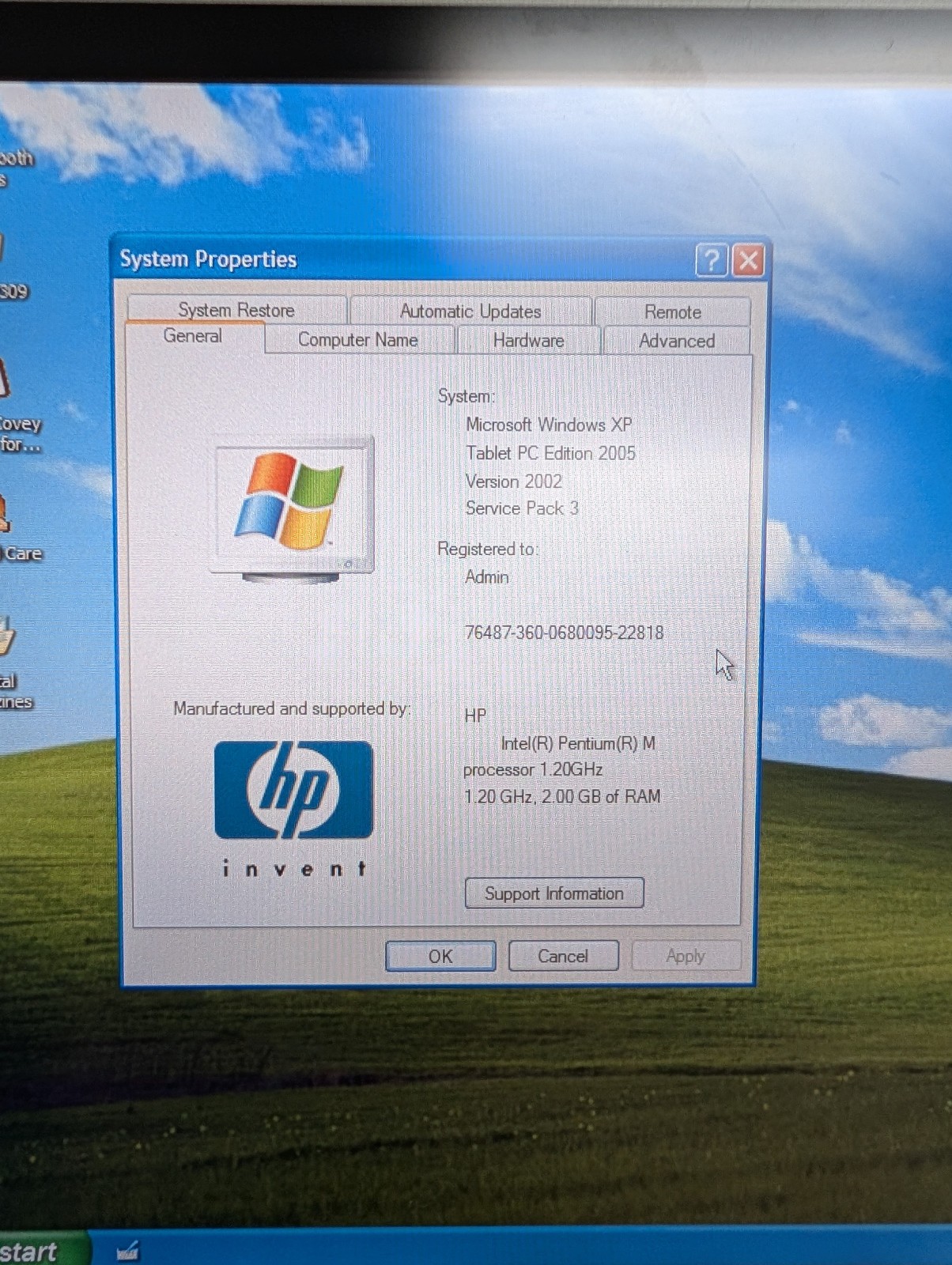This screenshot has height=1265, width=952.
Task: Switch to the Hardware tab
Action: coord(529,341)
